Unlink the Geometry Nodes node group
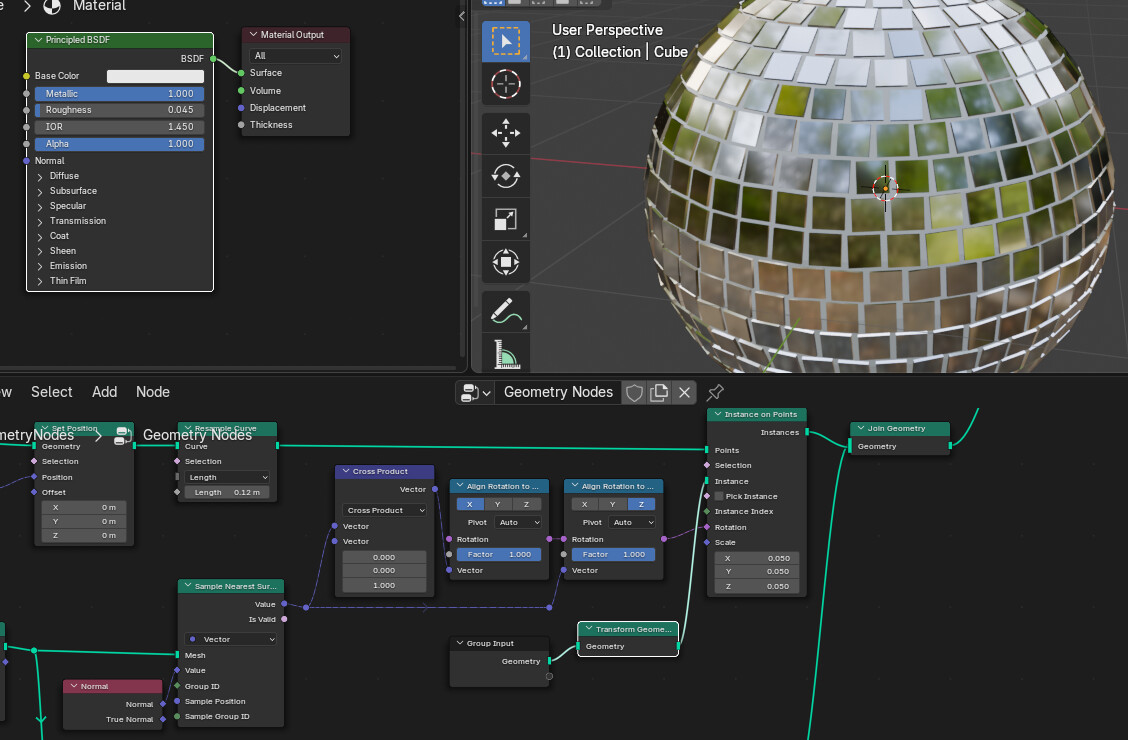 click(684, 393)
